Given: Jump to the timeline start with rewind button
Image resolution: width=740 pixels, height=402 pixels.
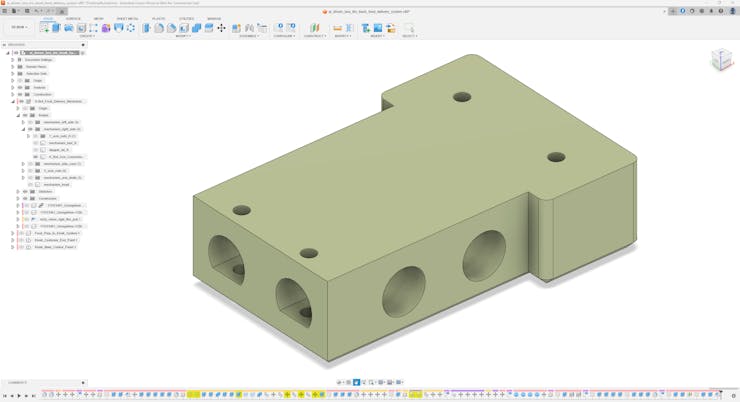Looking at the screenshot, I should 4,395.
